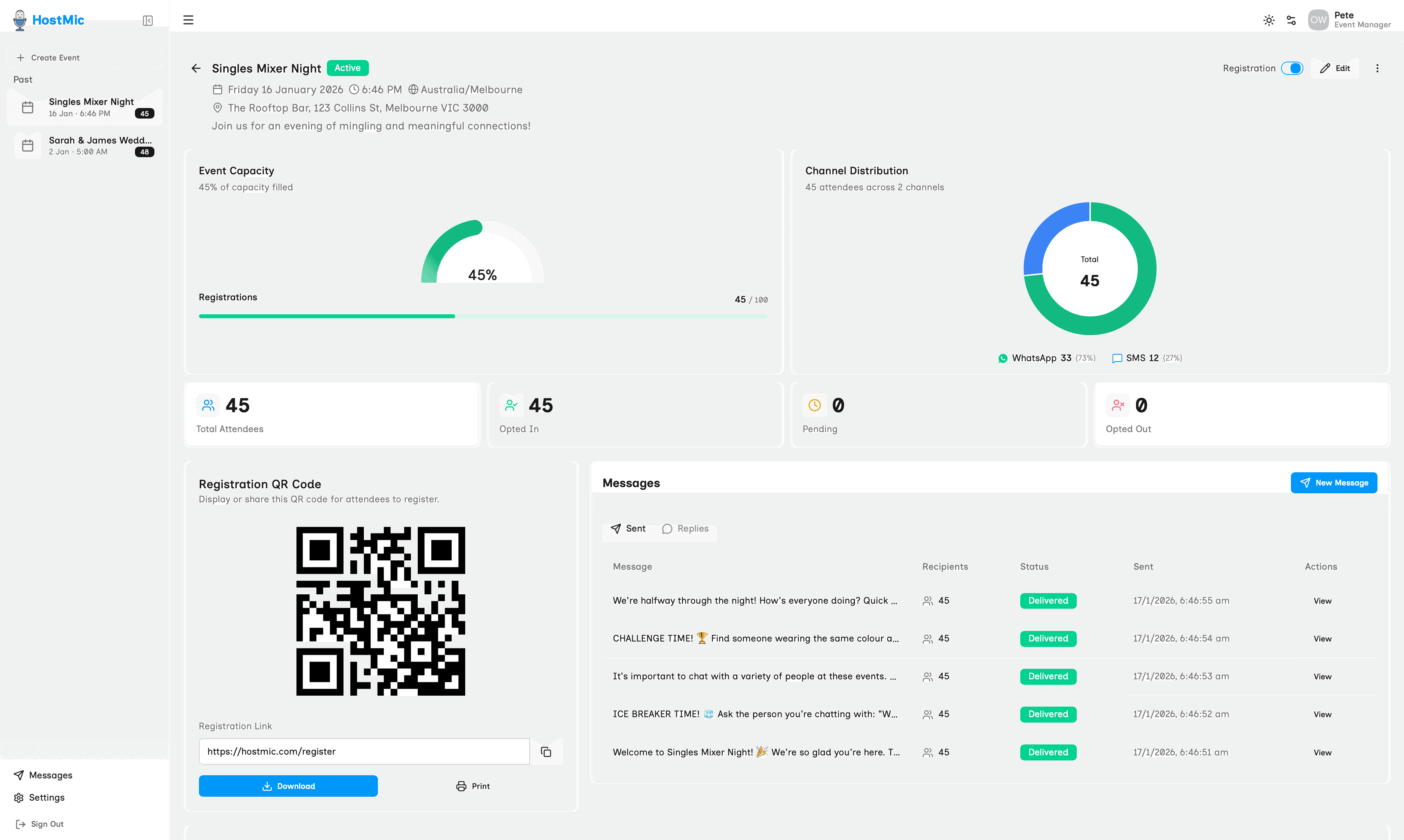This screenshot has width=1404, height=840.
Task: Click the back arrow beside Singles Mixer Night
Action: (x=196, y=68)
